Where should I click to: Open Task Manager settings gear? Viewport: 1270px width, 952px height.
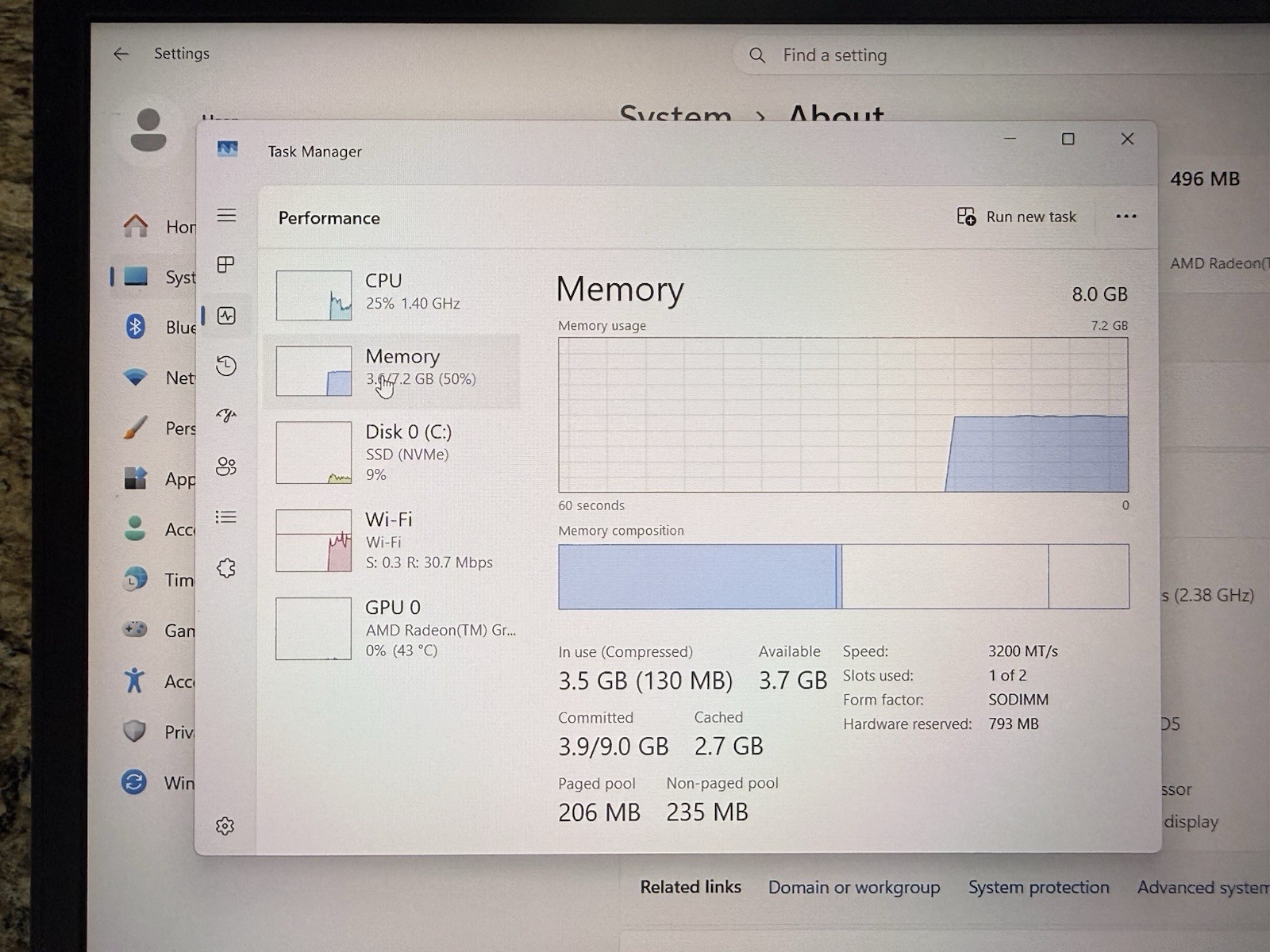225,826
